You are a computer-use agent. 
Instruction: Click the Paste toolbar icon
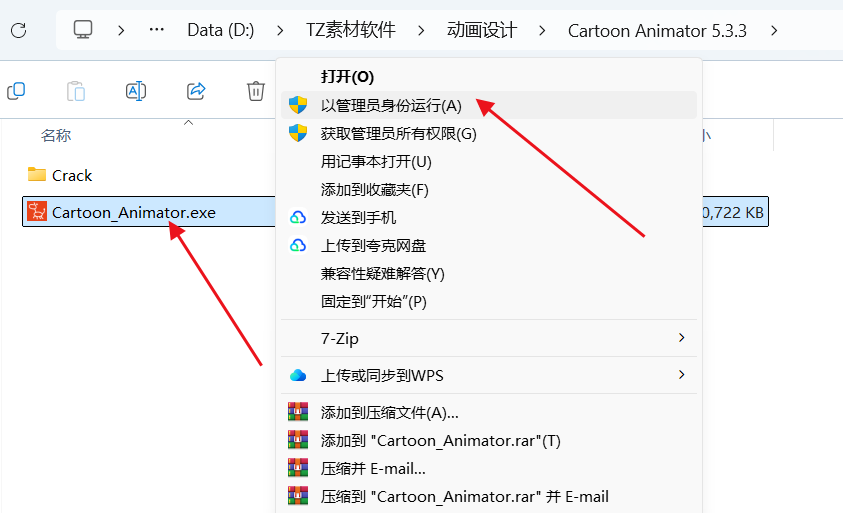[x=76, y=91]
